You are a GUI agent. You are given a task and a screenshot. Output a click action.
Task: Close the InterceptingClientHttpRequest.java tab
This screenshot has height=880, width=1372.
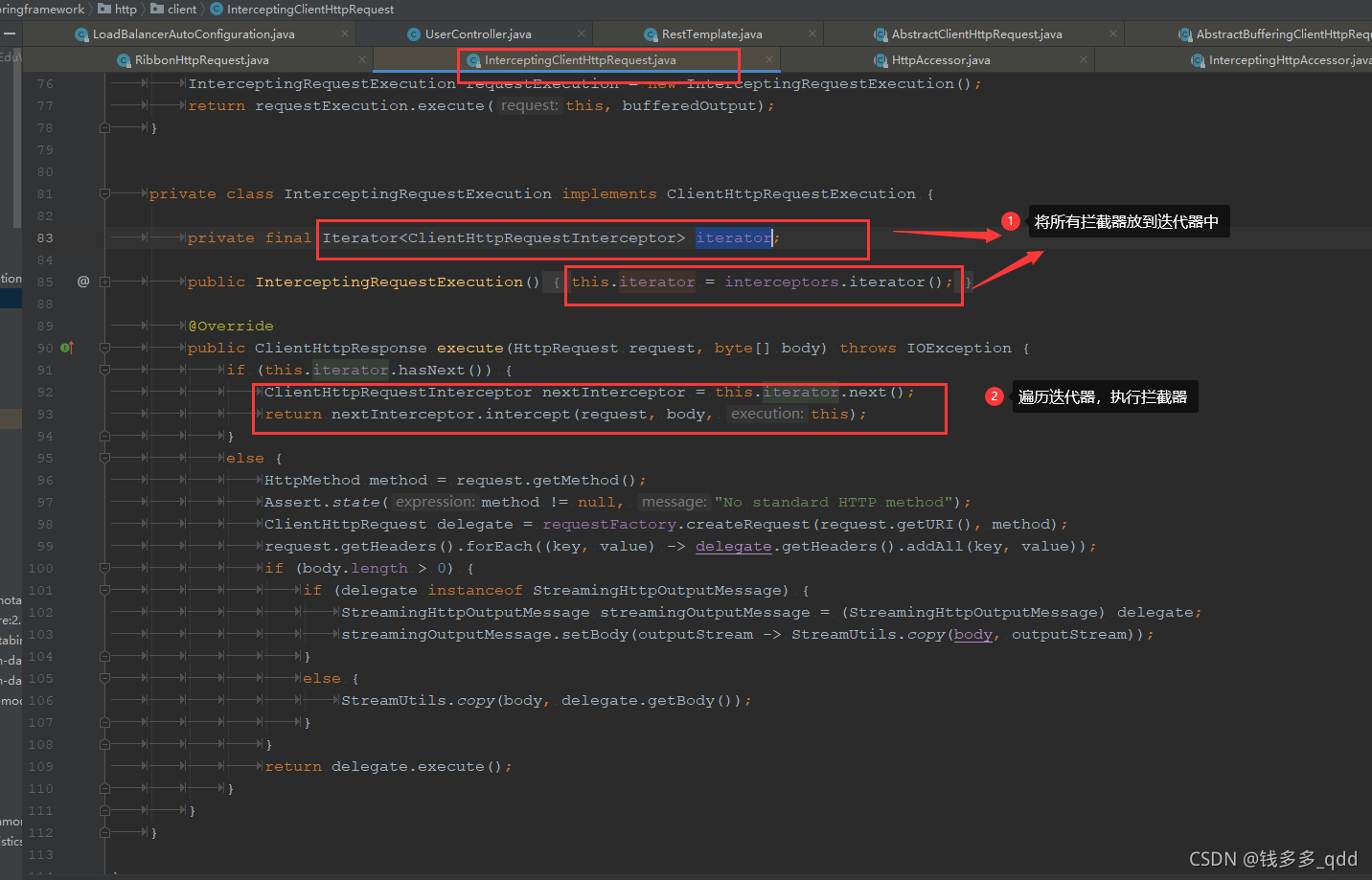coord(769,59)
